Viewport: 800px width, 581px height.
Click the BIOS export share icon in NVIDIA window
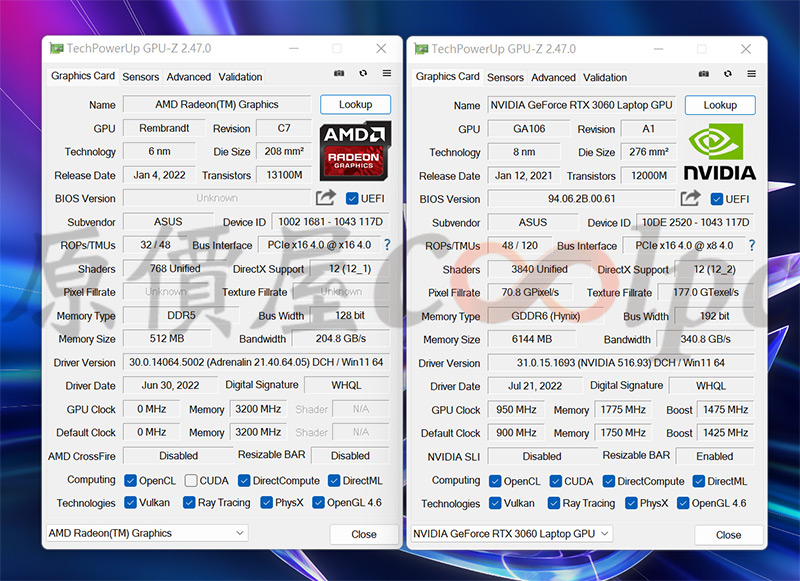(x=690, y=198)
